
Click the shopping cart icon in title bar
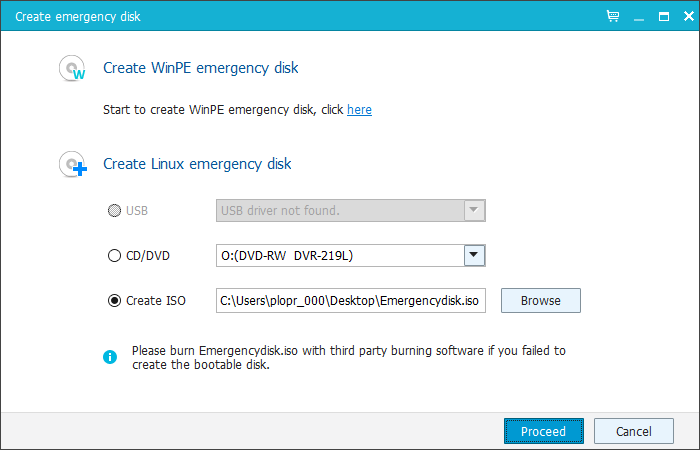pyautogui.click(x=613, y=17)
